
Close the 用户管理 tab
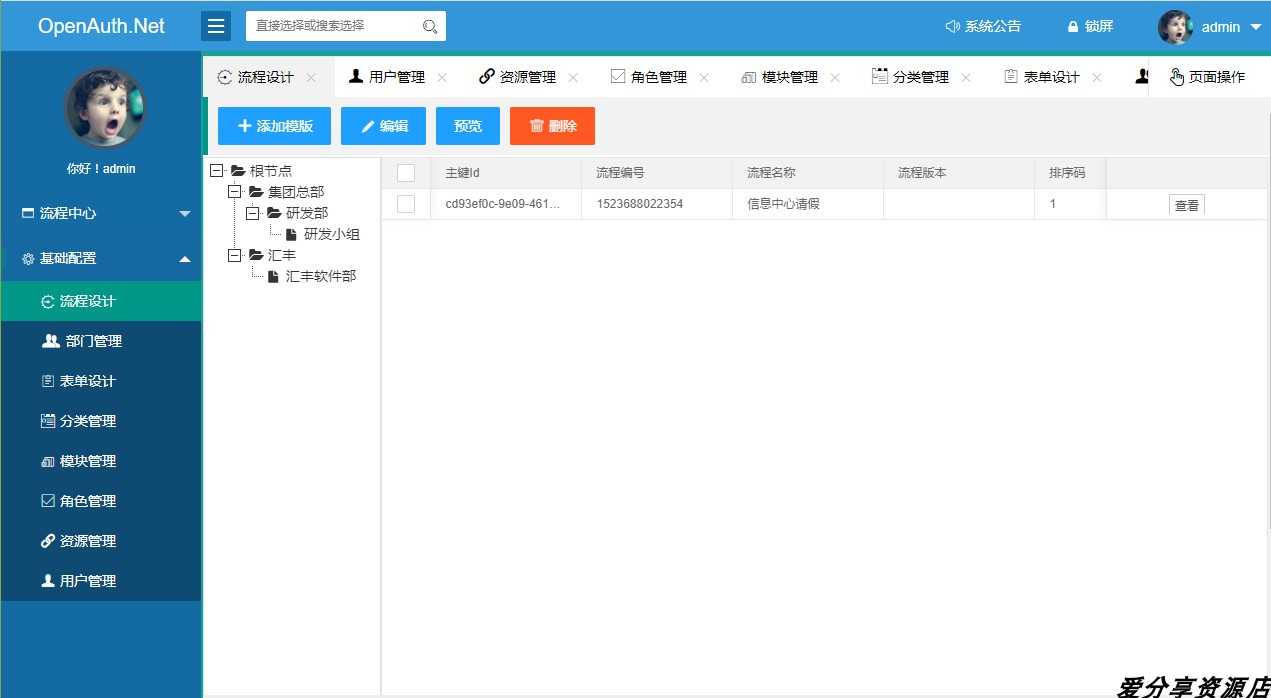coord(442,77)
